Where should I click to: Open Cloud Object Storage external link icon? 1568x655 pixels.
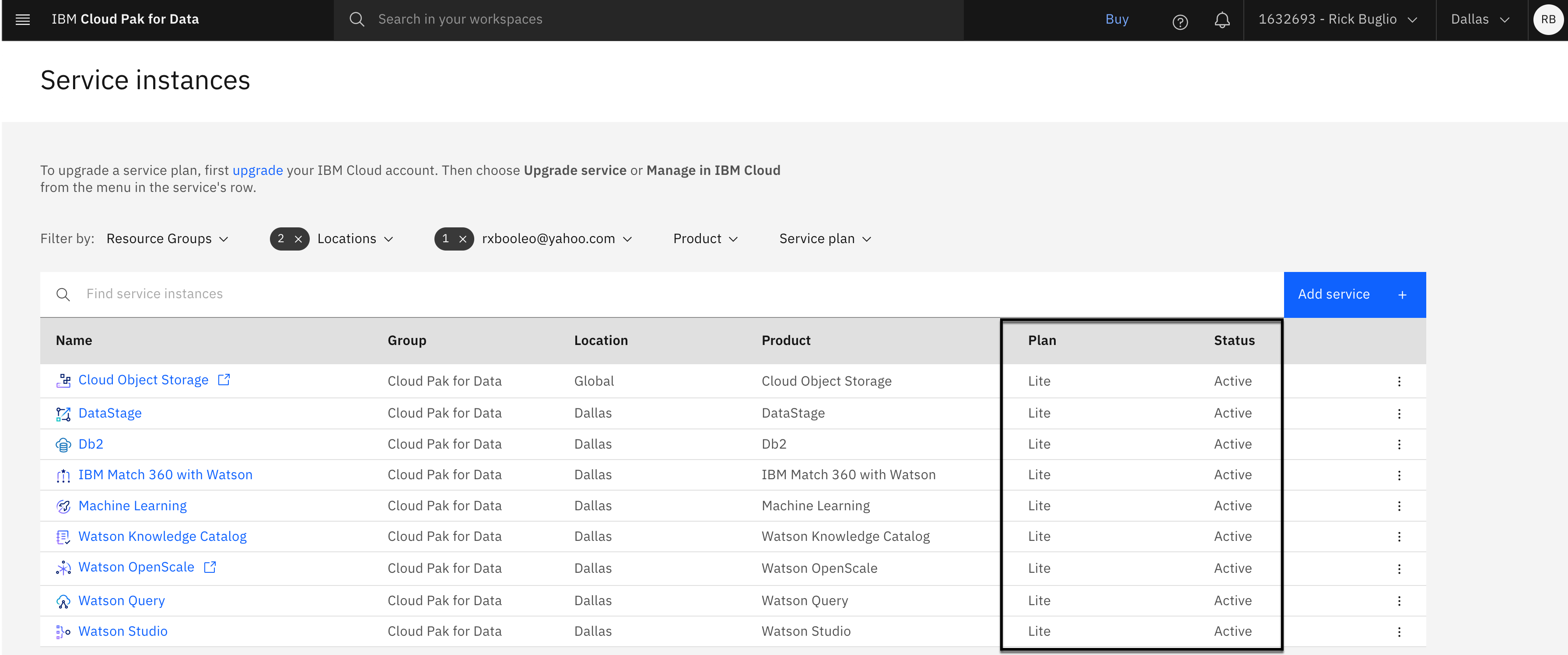tap(224, 380)
